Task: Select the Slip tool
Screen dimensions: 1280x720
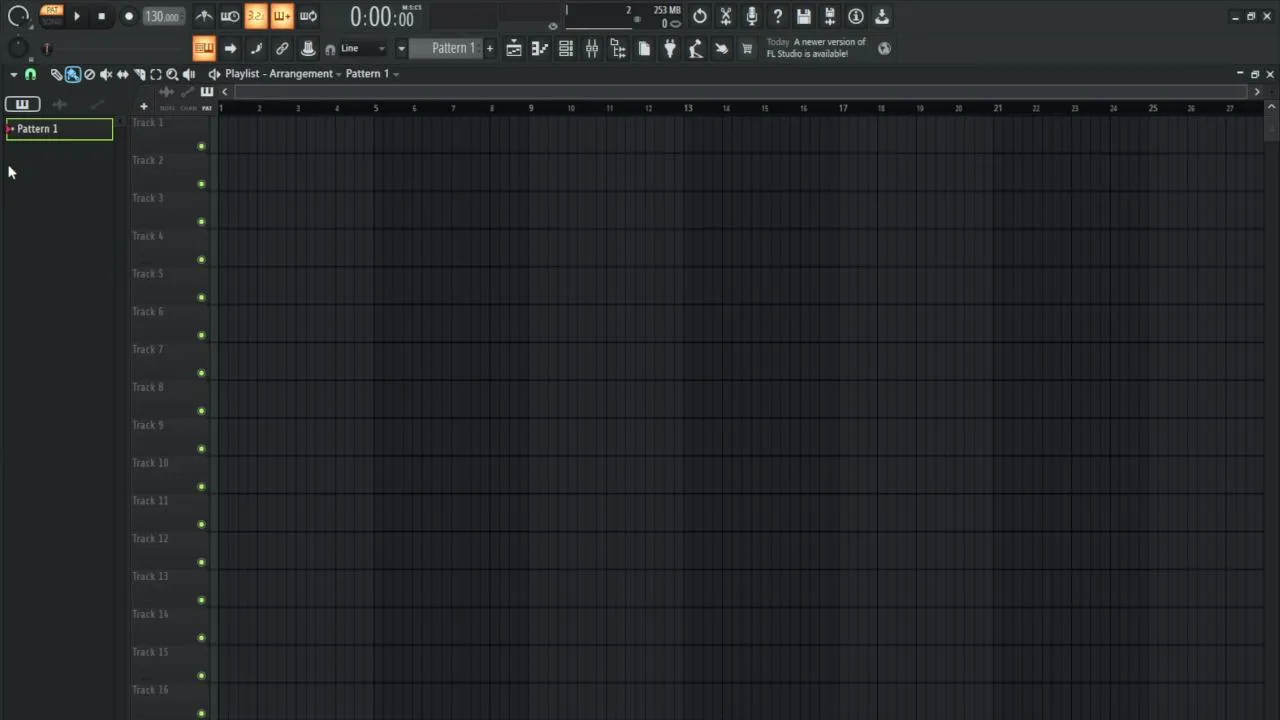Action: click(x=123, y=74)
